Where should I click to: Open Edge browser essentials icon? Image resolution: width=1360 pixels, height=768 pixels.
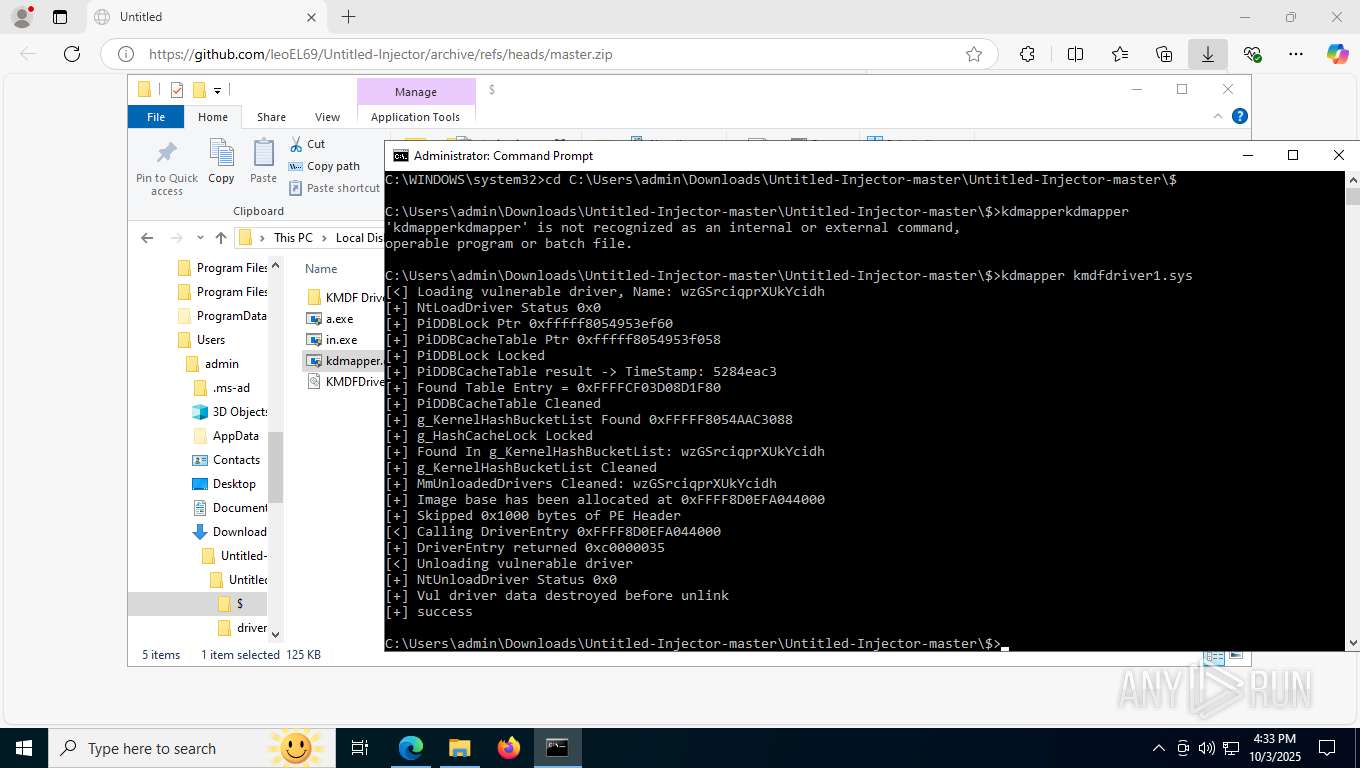[x=1252, y=54]
